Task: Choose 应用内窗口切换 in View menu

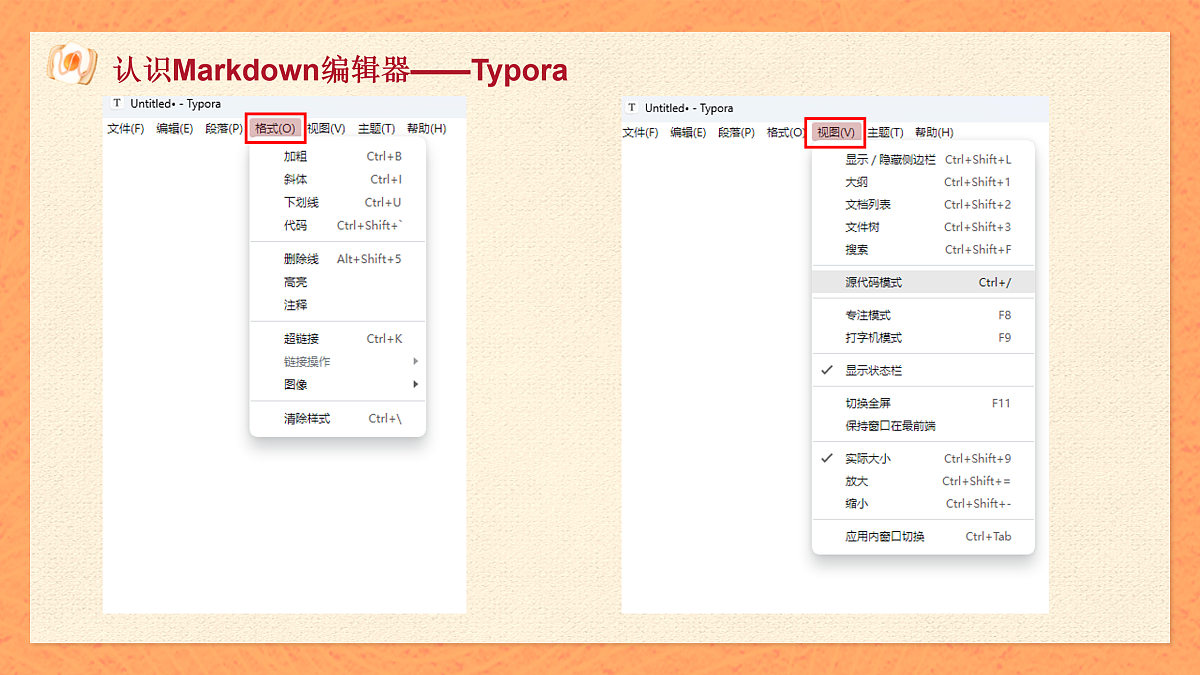Action: (923, 536)
